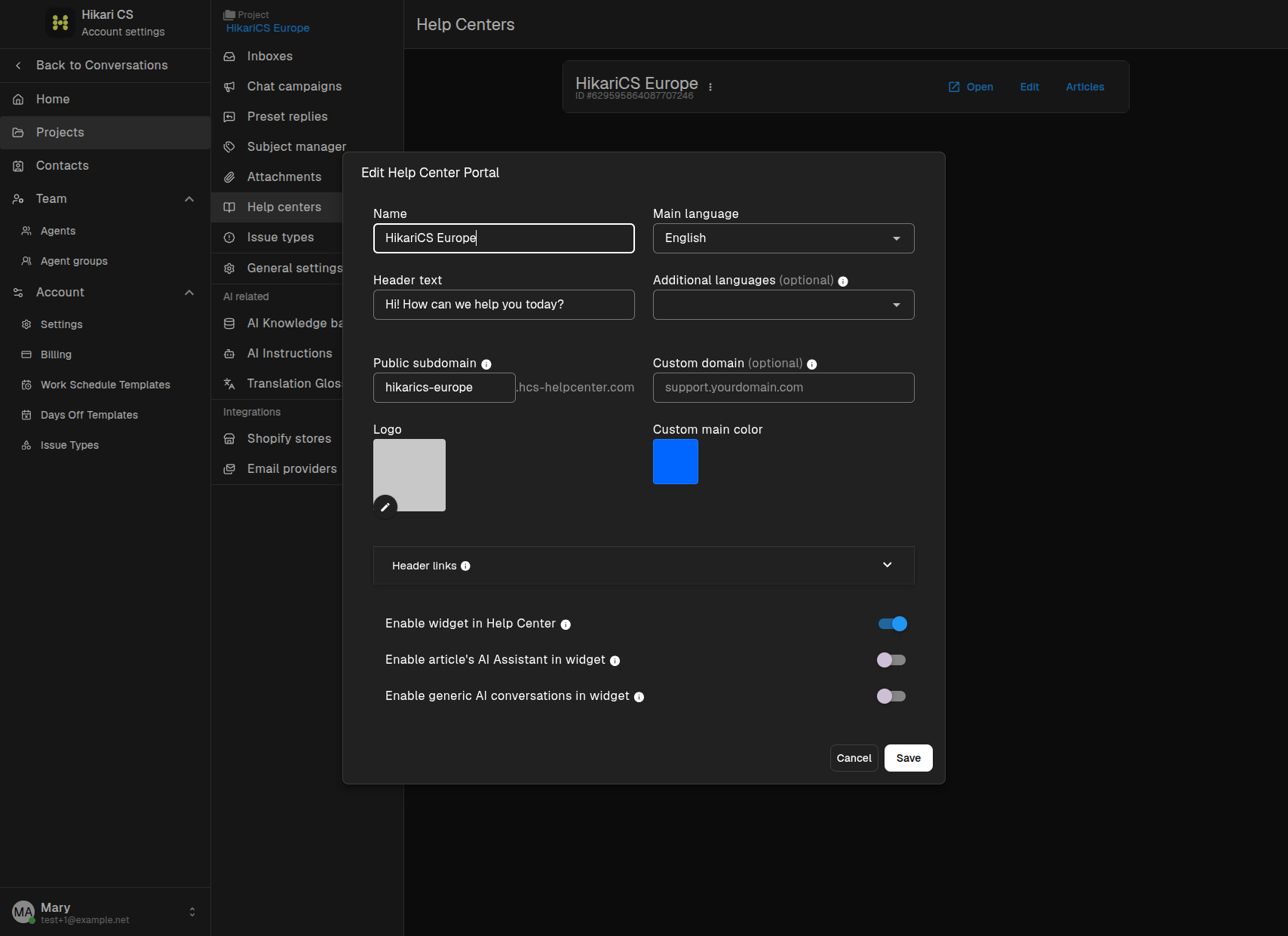Screen dimensions: 1288x936
Task: Select Back to Conversations
Action: coord(102,66)
